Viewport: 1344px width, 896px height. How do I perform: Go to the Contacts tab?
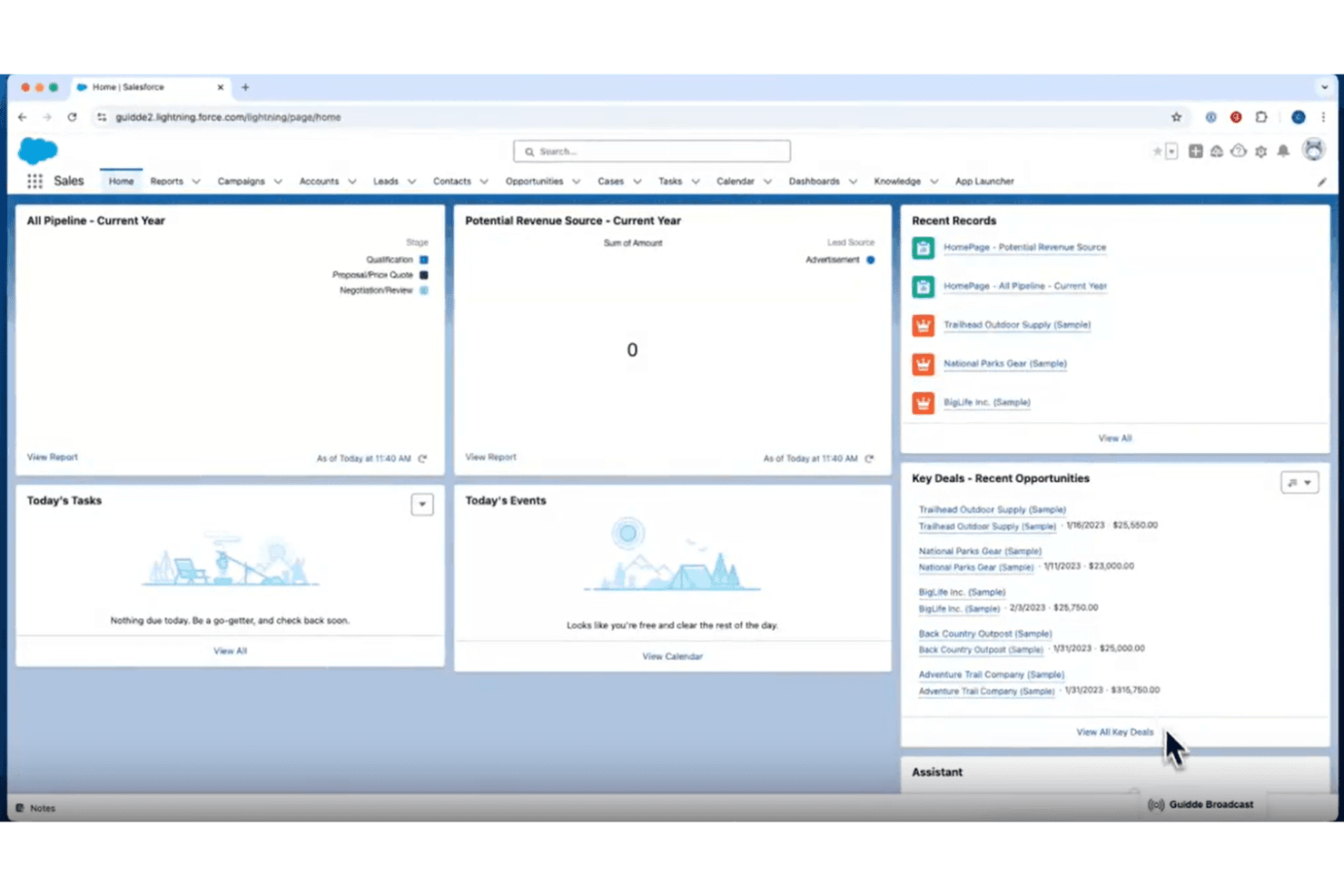pos(452,182)
